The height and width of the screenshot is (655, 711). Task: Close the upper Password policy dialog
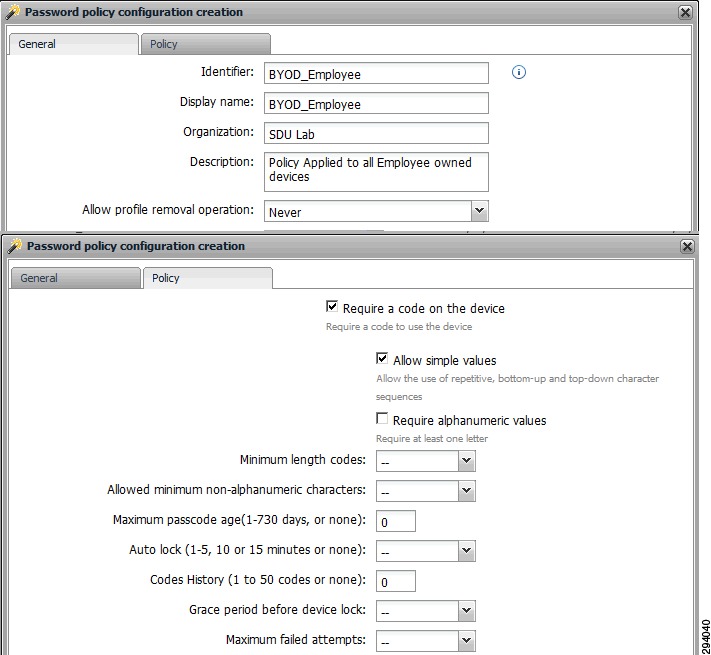coord(685,12)
